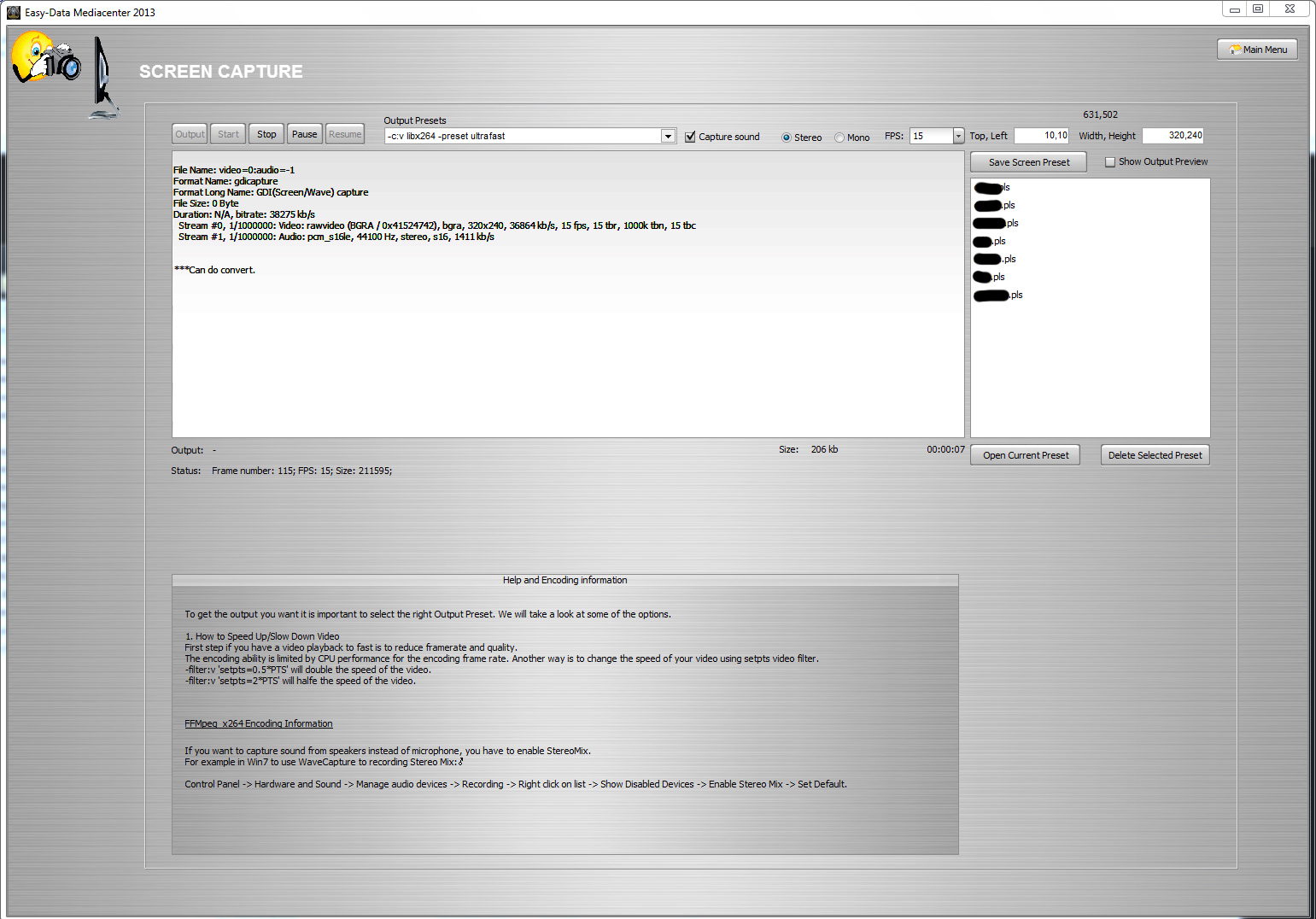Click the app icon in the title bar
This screenshot has width=1316, height=919.
(14, 12)
